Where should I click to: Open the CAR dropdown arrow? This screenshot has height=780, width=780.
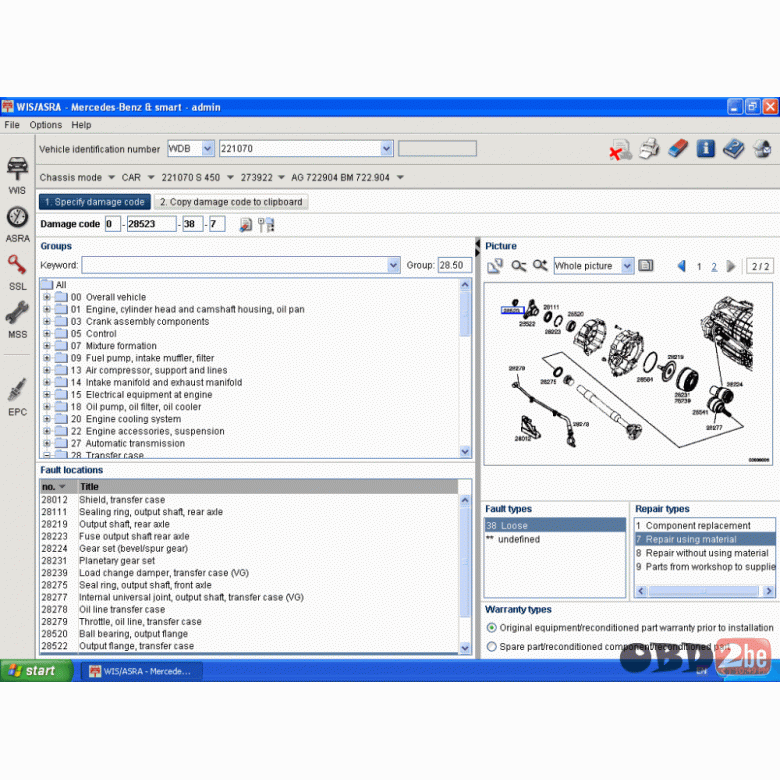[151, 178]
